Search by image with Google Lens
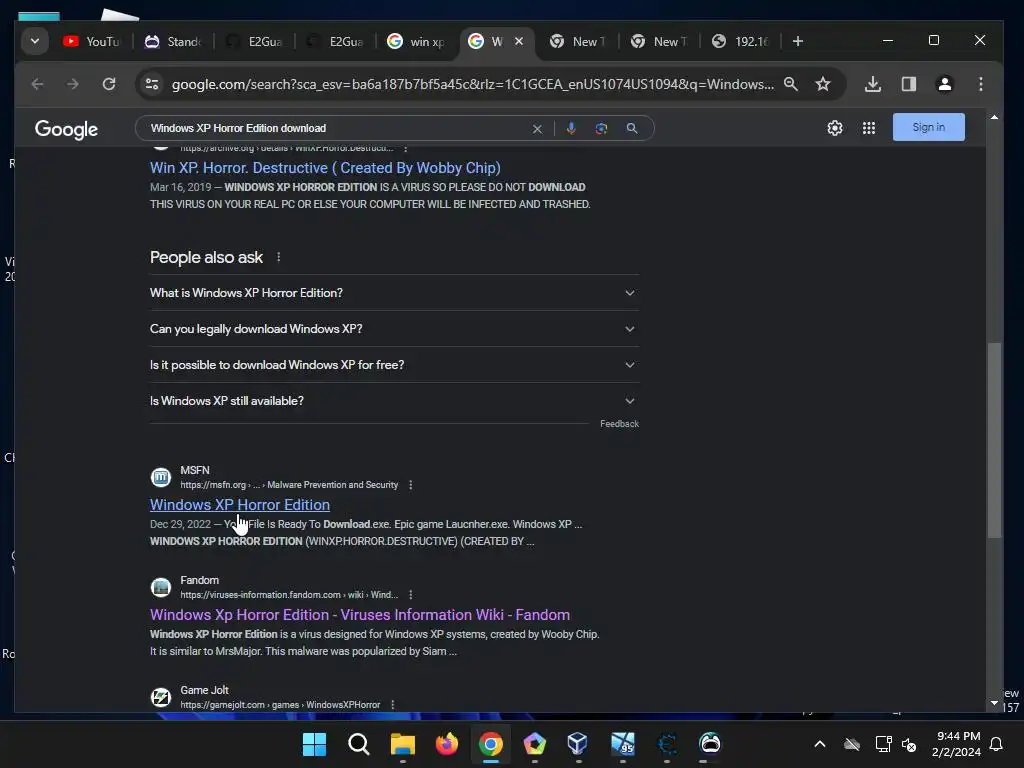1024x768 pixels. [x=601, y=129]
